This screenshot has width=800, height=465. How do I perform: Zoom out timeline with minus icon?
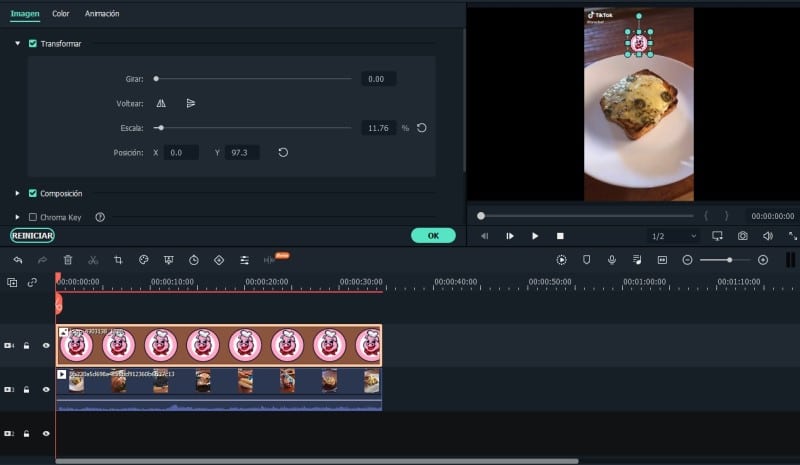point(687,260)
